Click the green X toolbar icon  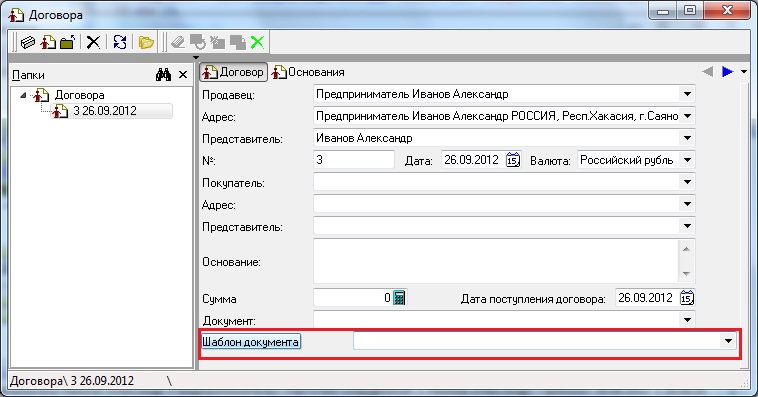[x=257, y=43]
